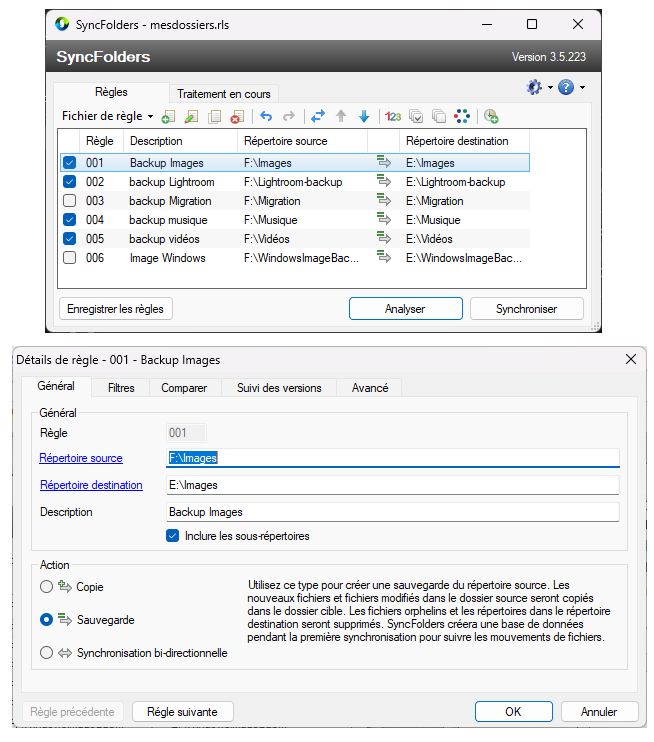654x742 pixels.
Task: Click the Répertoire source column header
Action: coord(302,141)
